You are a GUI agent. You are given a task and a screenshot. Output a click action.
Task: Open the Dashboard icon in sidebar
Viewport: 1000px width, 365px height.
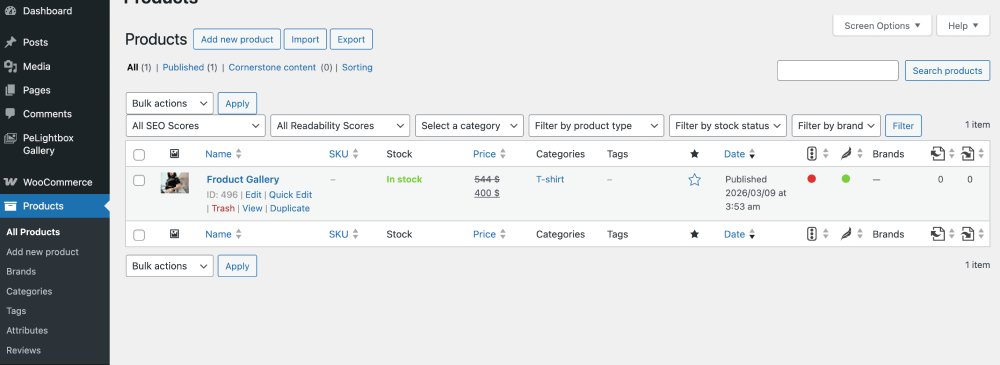pyautogui.click(x=10, y=11)
